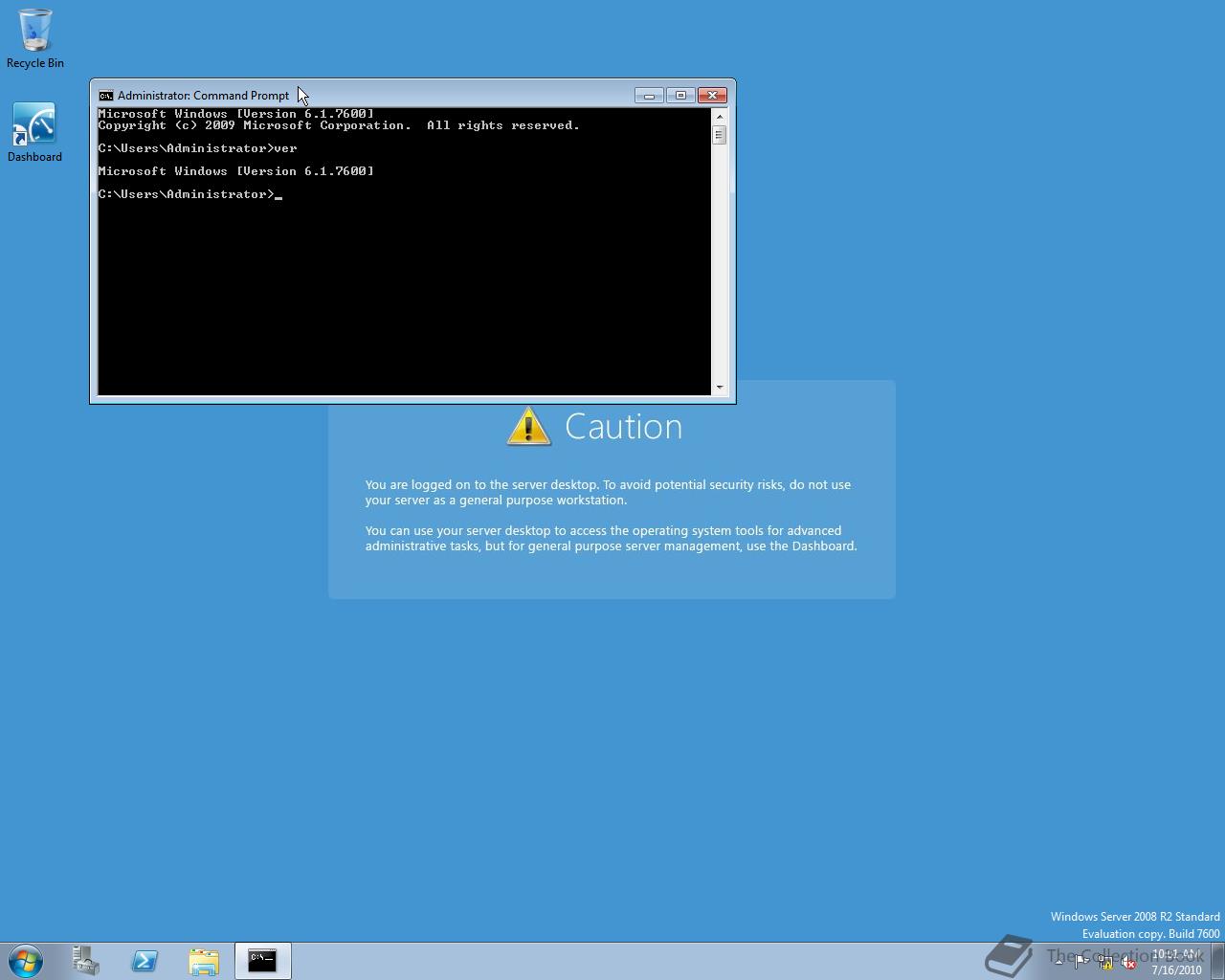Click the Command Prompt scrollbar thumb
Viewport: 1225px width, 980px height.
tap(720, 135)
